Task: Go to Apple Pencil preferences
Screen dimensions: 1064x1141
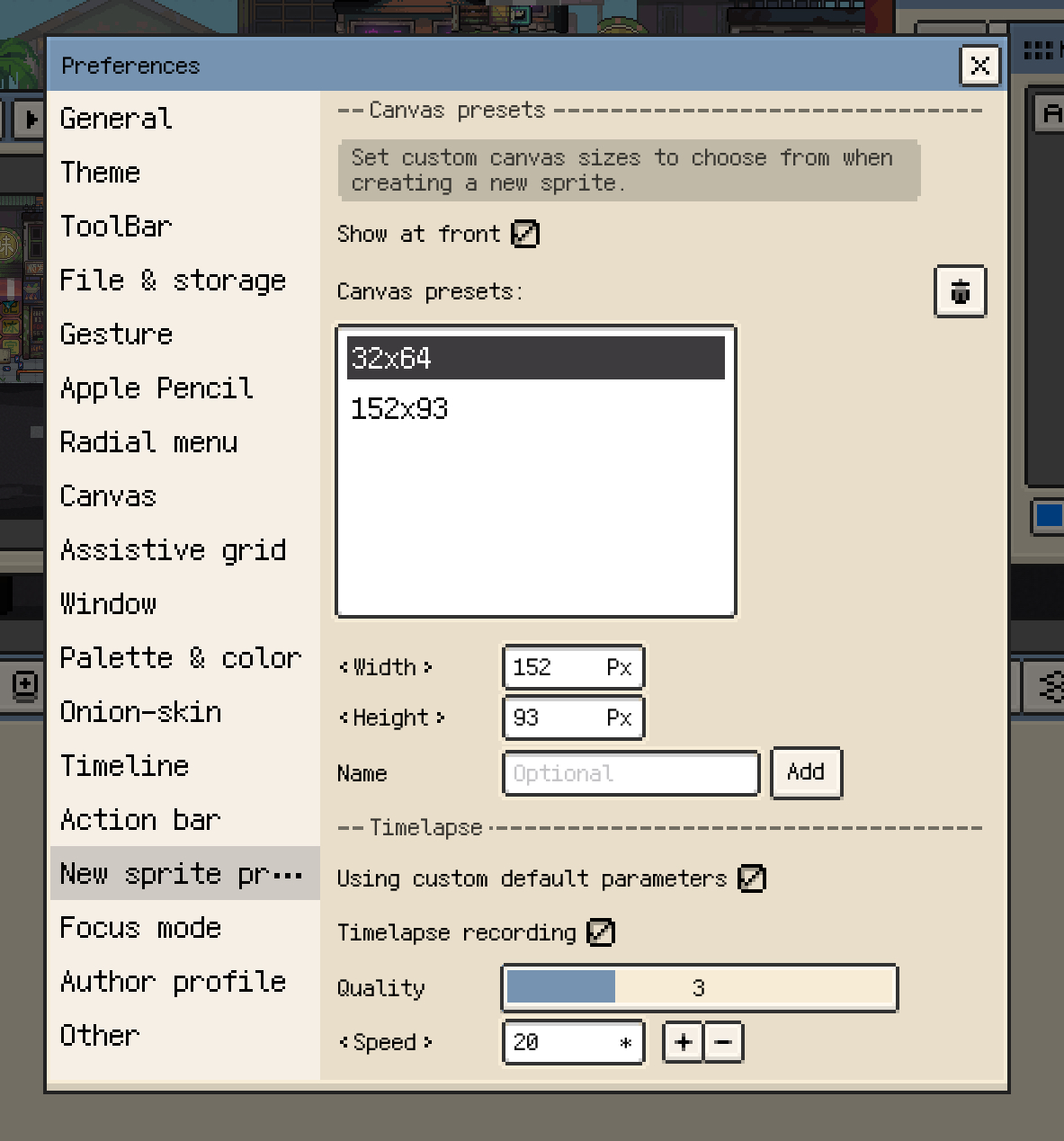Action: [156, 388]
